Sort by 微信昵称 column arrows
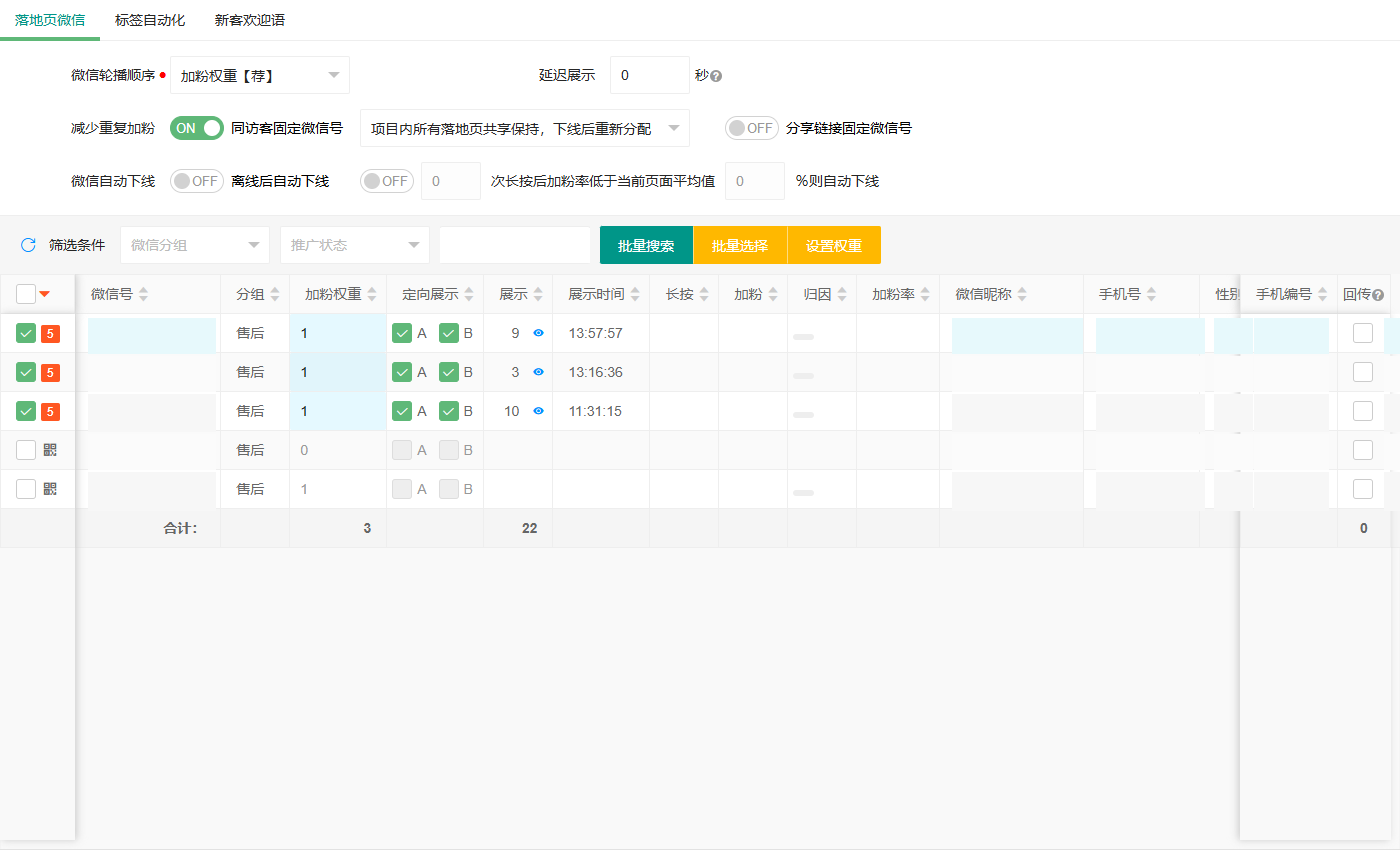The width and height of the screenshot is (1400, 850). (1022, 294)
